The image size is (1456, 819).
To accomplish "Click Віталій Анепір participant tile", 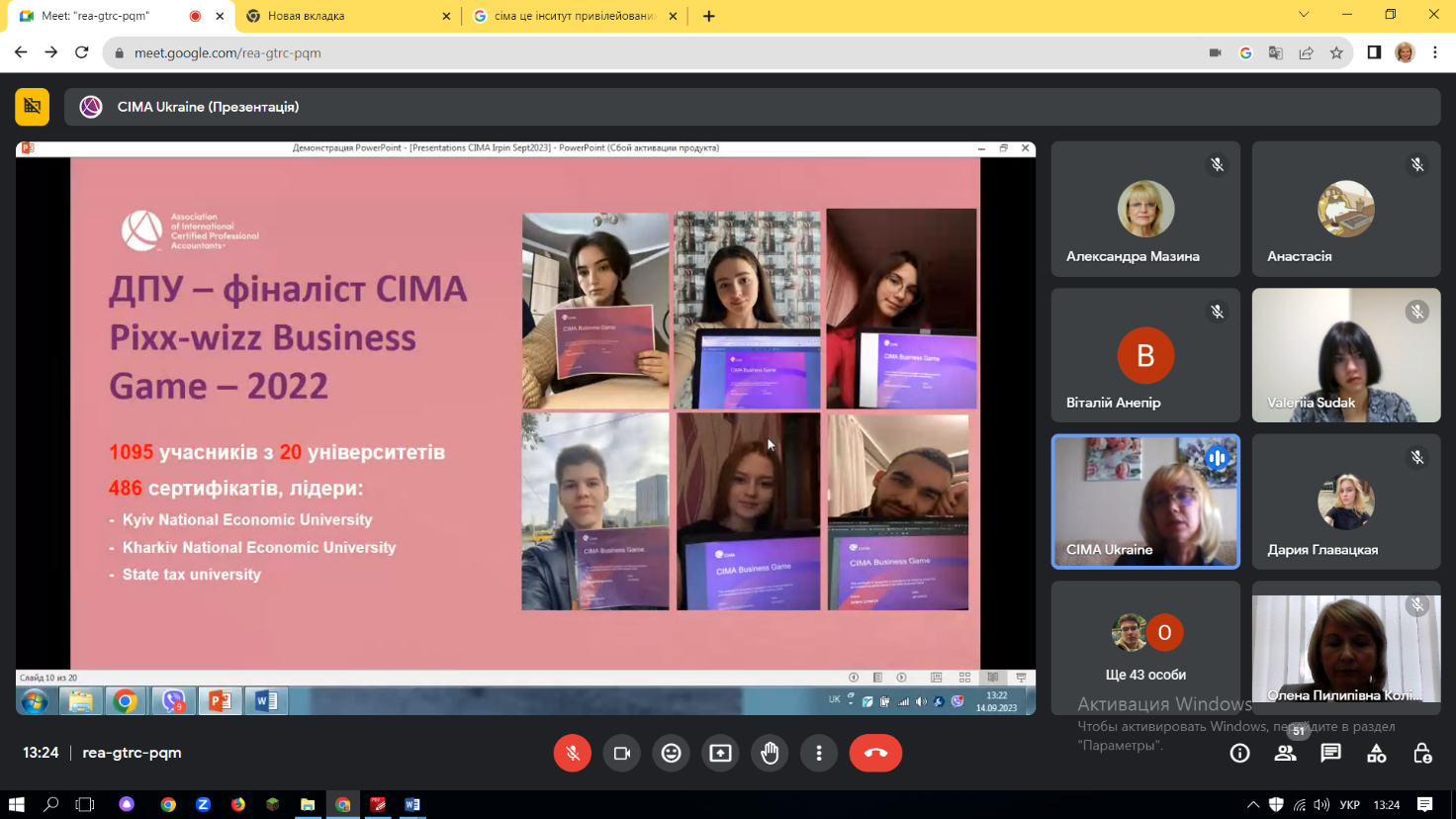I will 1145,355.
